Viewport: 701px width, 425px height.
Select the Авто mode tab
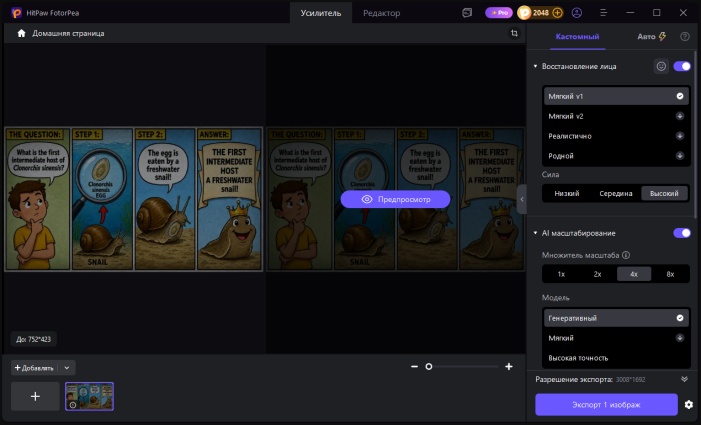pyautogui.click(x=652, y=37)
